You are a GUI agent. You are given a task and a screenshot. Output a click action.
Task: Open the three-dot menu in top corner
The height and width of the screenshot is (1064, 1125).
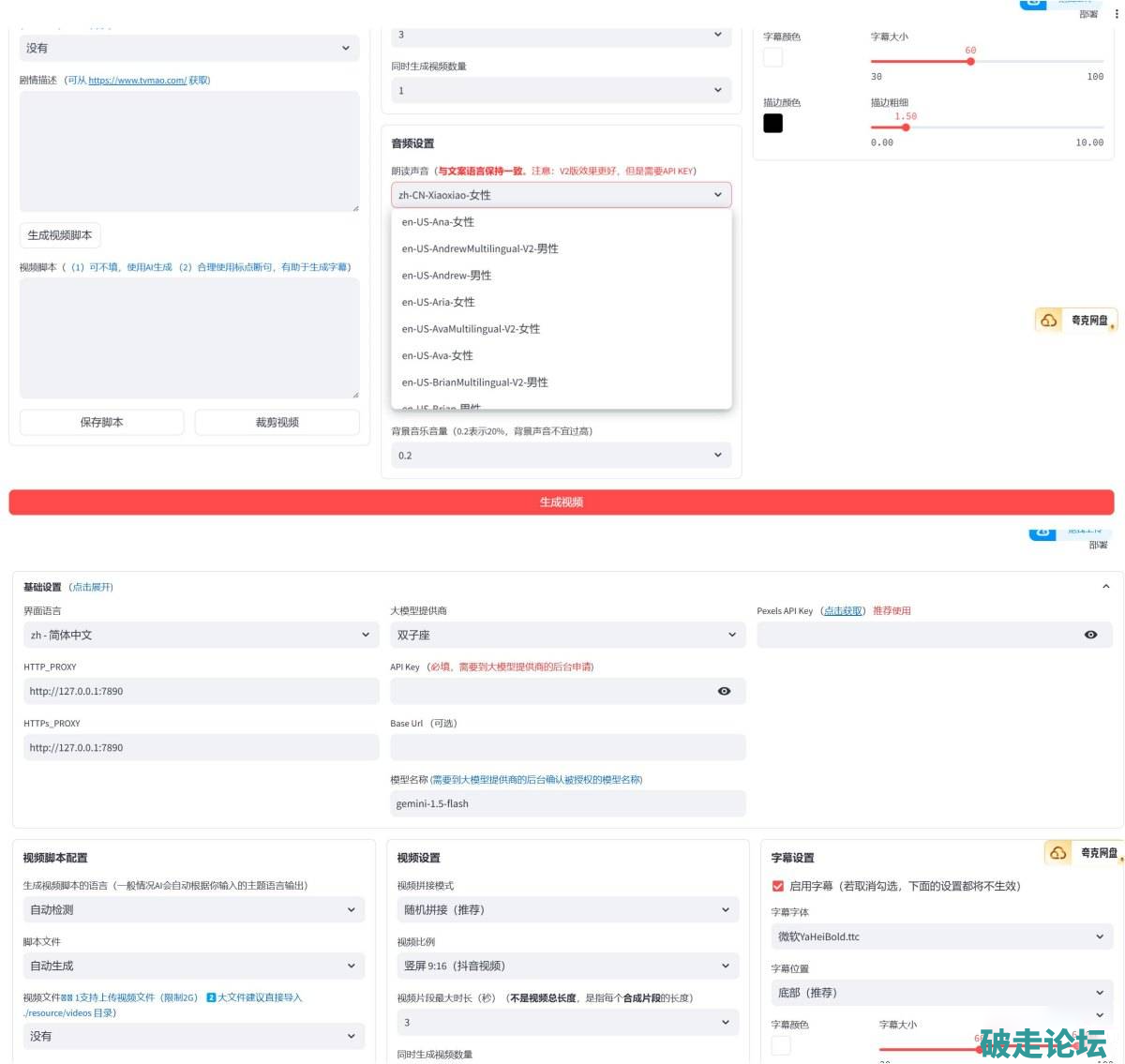coord(1116,14)
